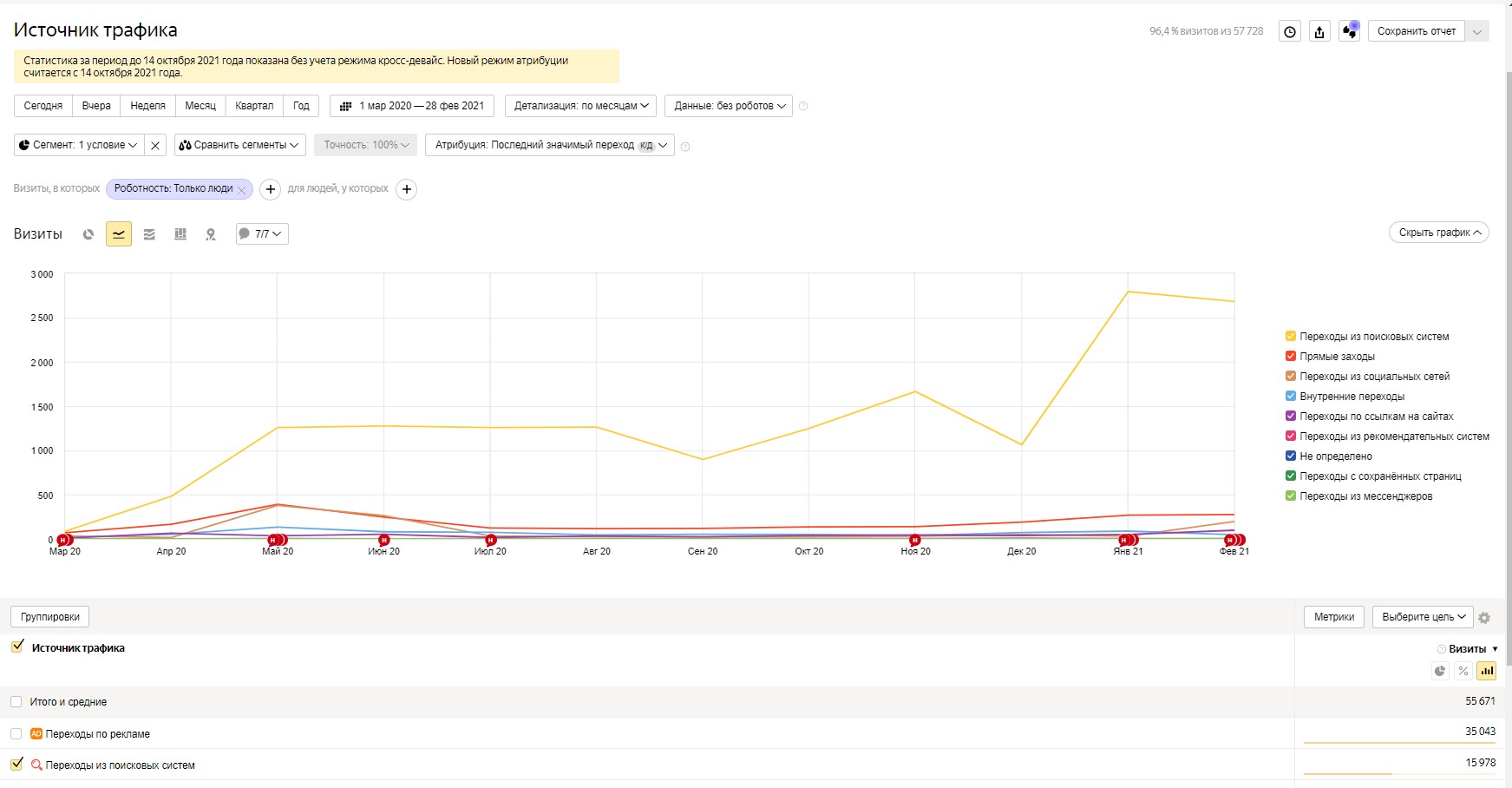Click help icon next to Визиты column header

(x=1442, y=649)
